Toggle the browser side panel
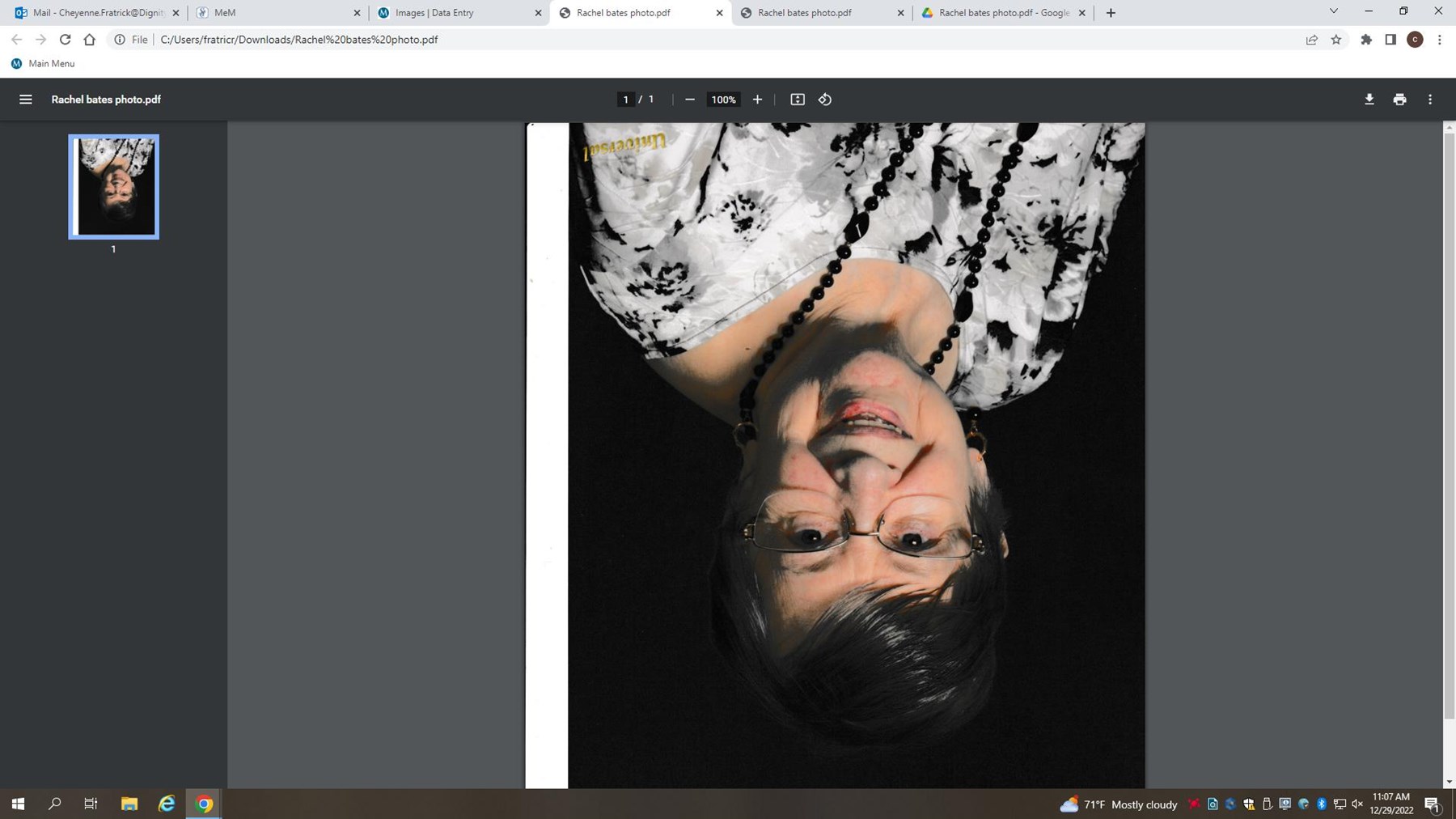Image resolution: width=1456 pixels, height=819 pixels. tap(1390, 40)
